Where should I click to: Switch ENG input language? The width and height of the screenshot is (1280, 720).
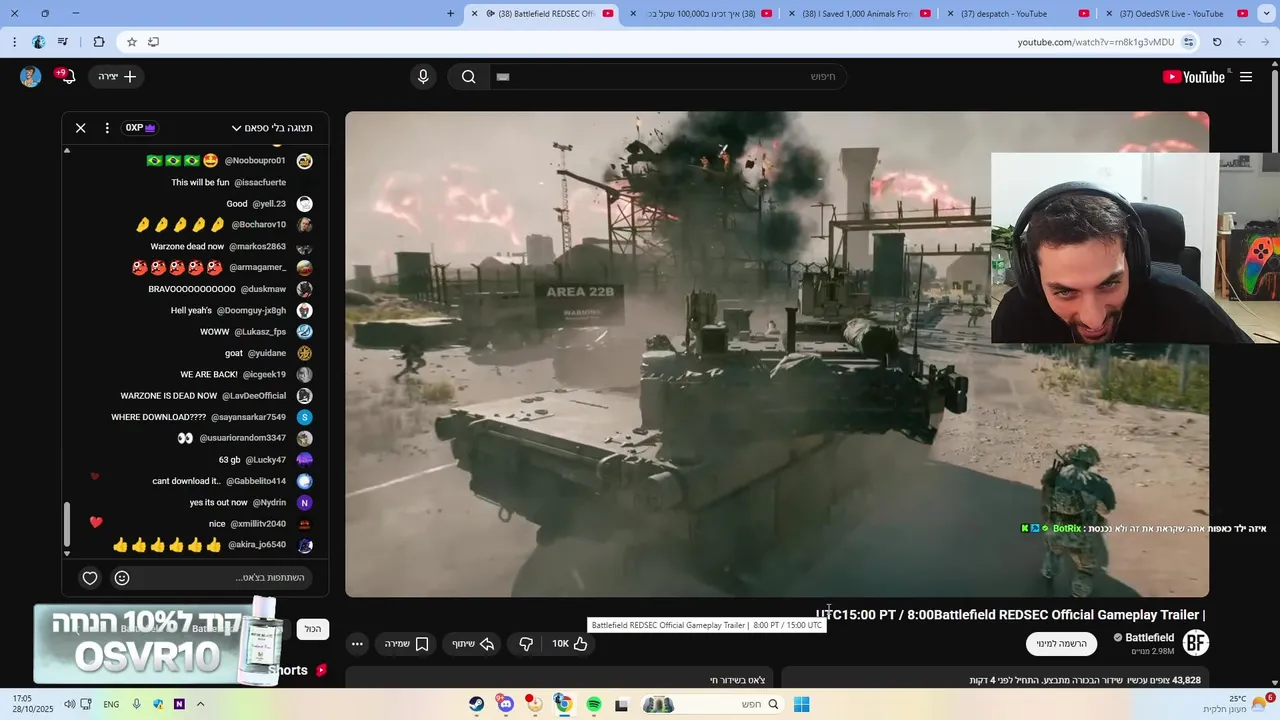coord(111,704)
